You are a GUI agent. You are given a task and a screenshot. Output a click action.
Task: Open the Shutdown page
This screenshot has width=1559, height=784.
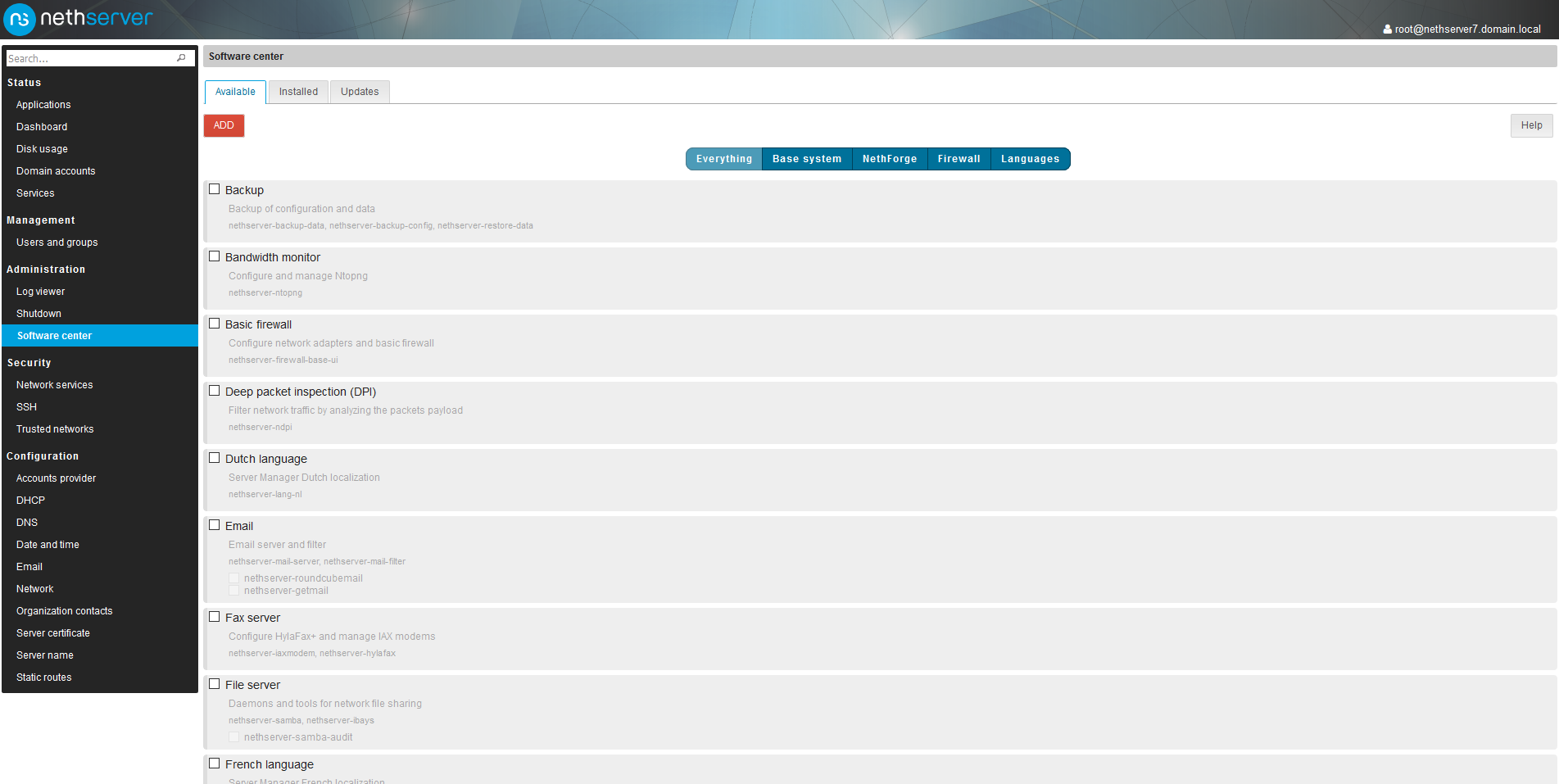pos(39,314)
